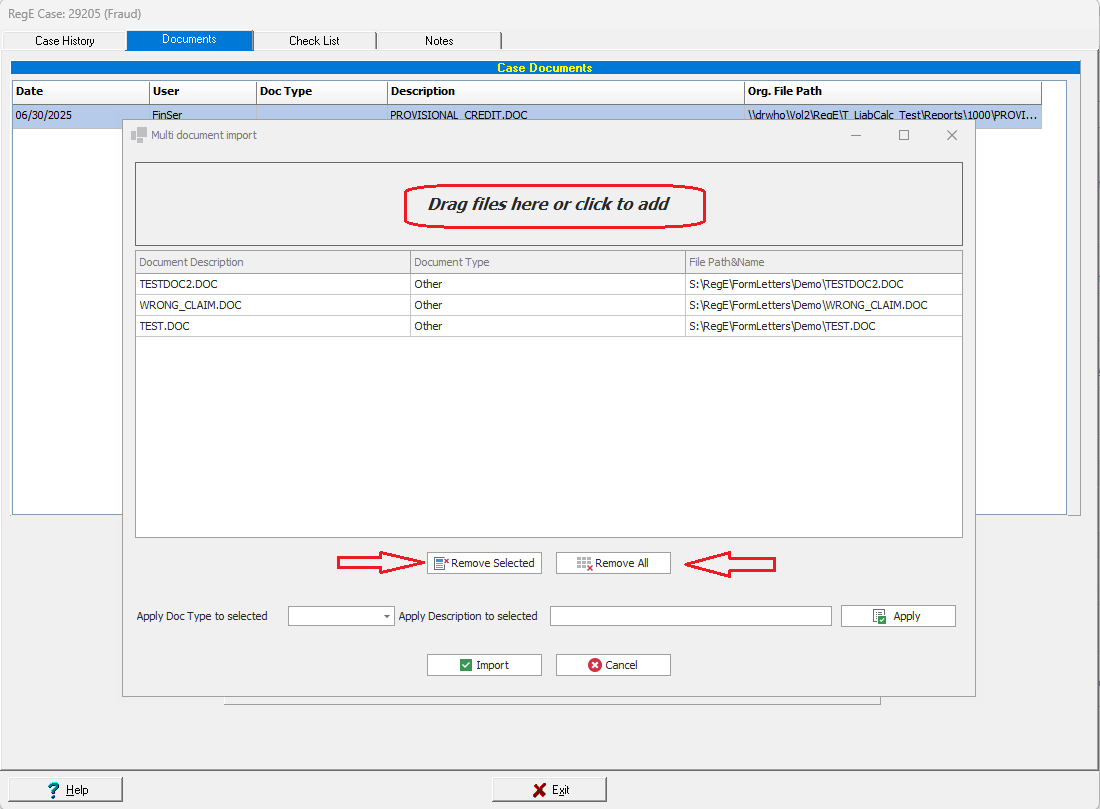Viewport: 1100px width, 809px height.
Task: Click the Import button
Action: (484, 665)
